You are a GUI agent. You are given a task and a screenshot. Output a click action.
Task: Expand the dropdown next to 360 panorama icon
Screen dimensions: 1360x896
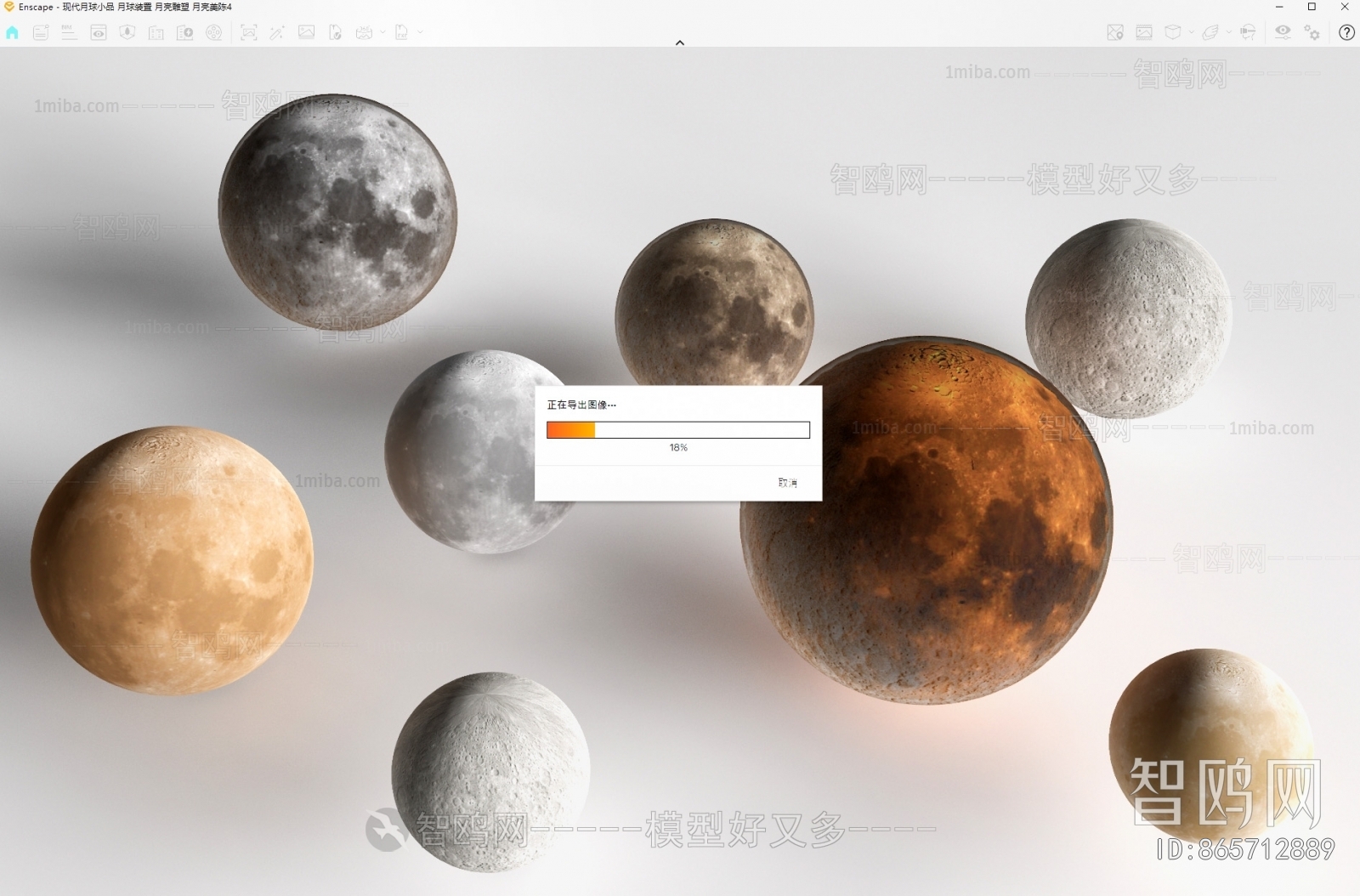(382, 32)
